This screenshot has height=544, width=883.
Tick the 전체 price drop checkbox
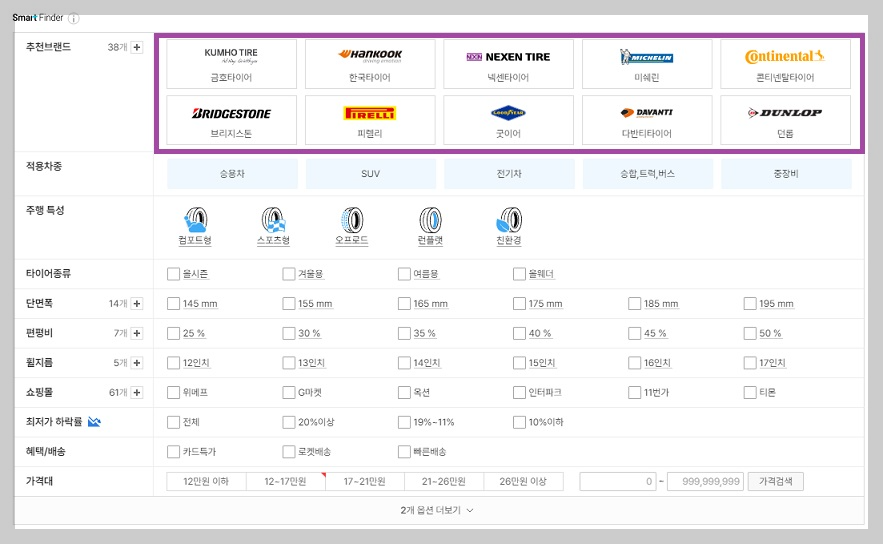(x=173, y=422)
